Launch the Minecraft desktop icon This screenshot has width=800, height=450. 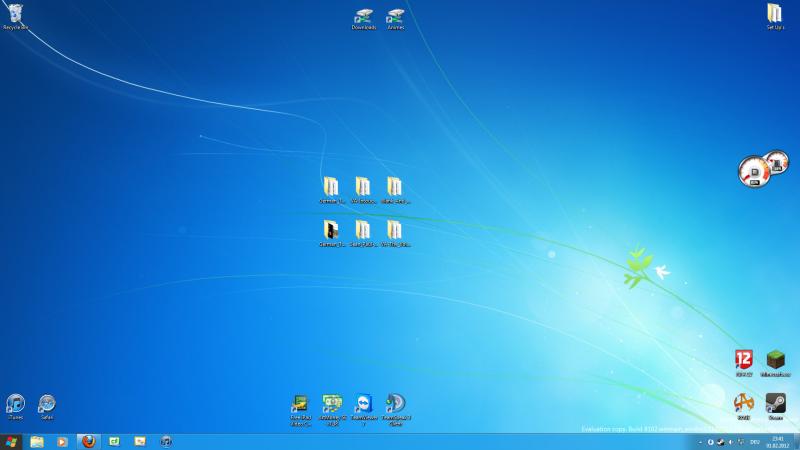point(775,360)
